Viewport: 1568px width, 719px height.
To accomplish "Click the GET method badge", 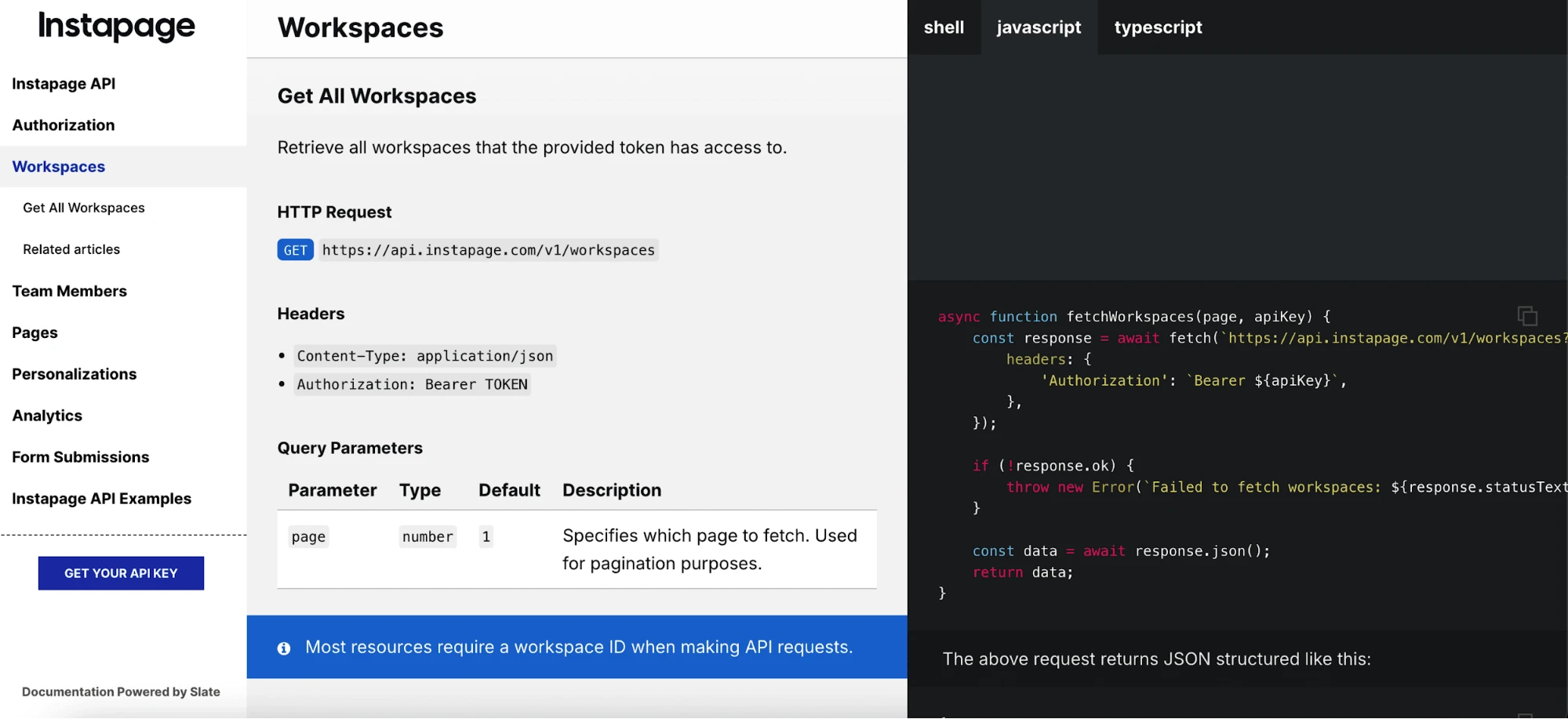I will click(295, 250).
